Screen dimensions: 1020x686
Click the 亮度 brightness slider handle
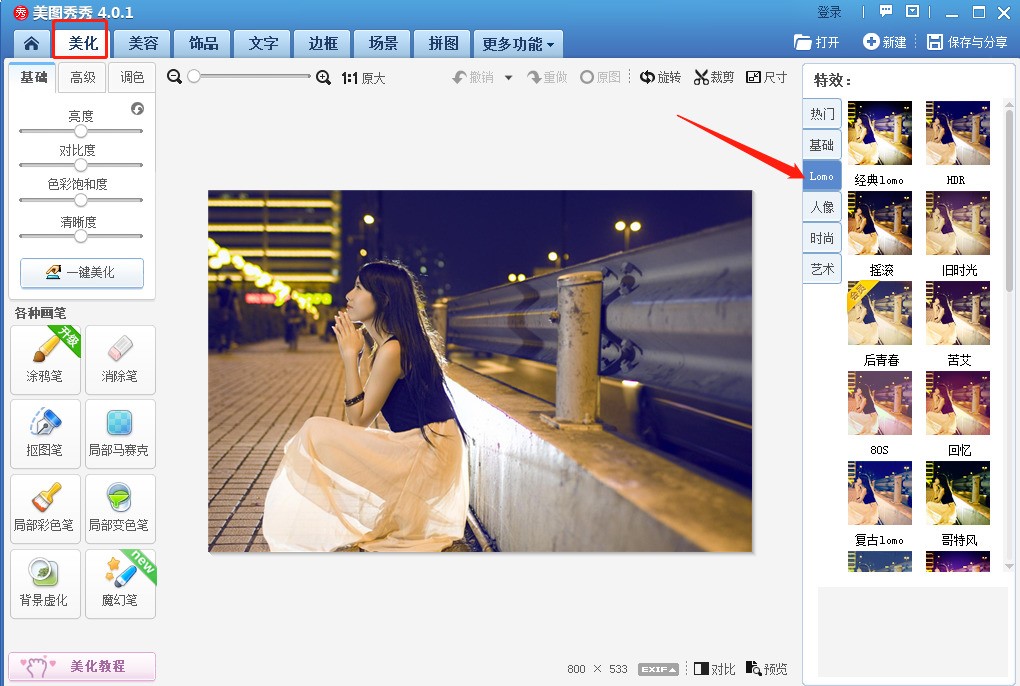pos(81,131)
